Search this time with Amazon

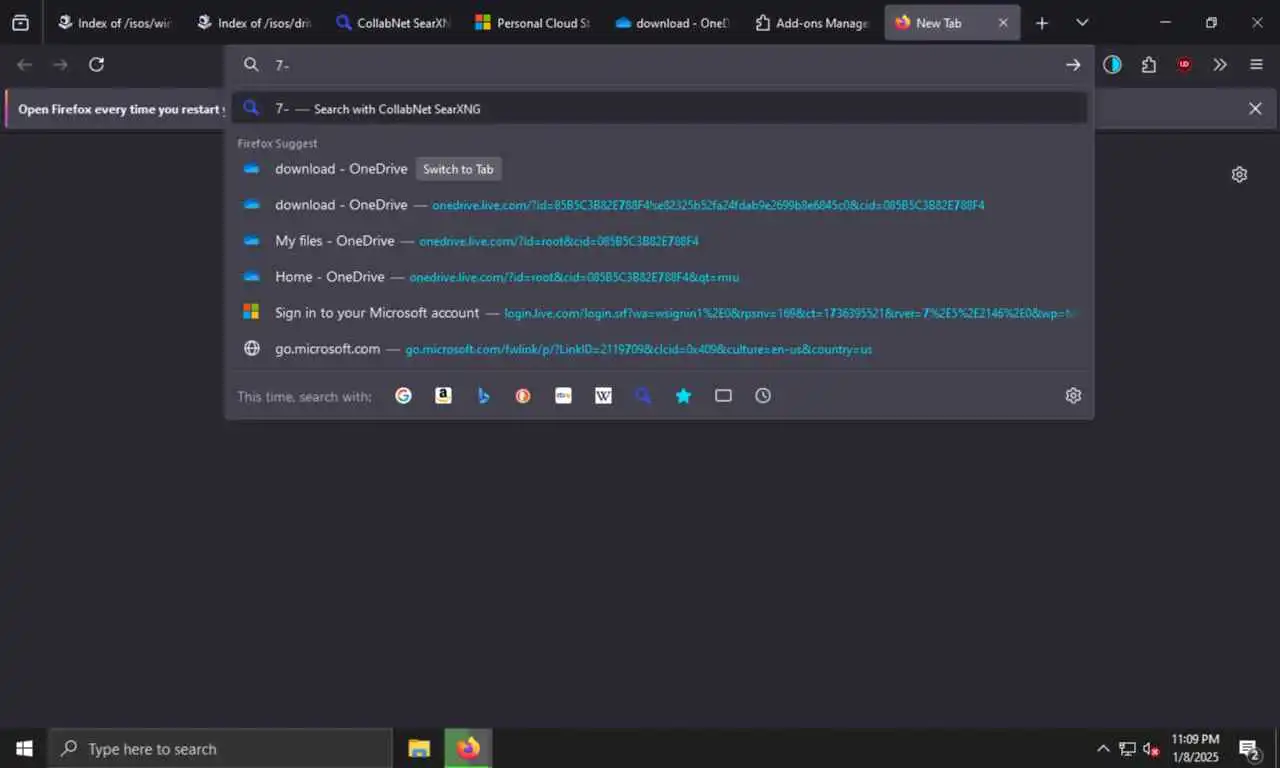click(x=443, y=396)
